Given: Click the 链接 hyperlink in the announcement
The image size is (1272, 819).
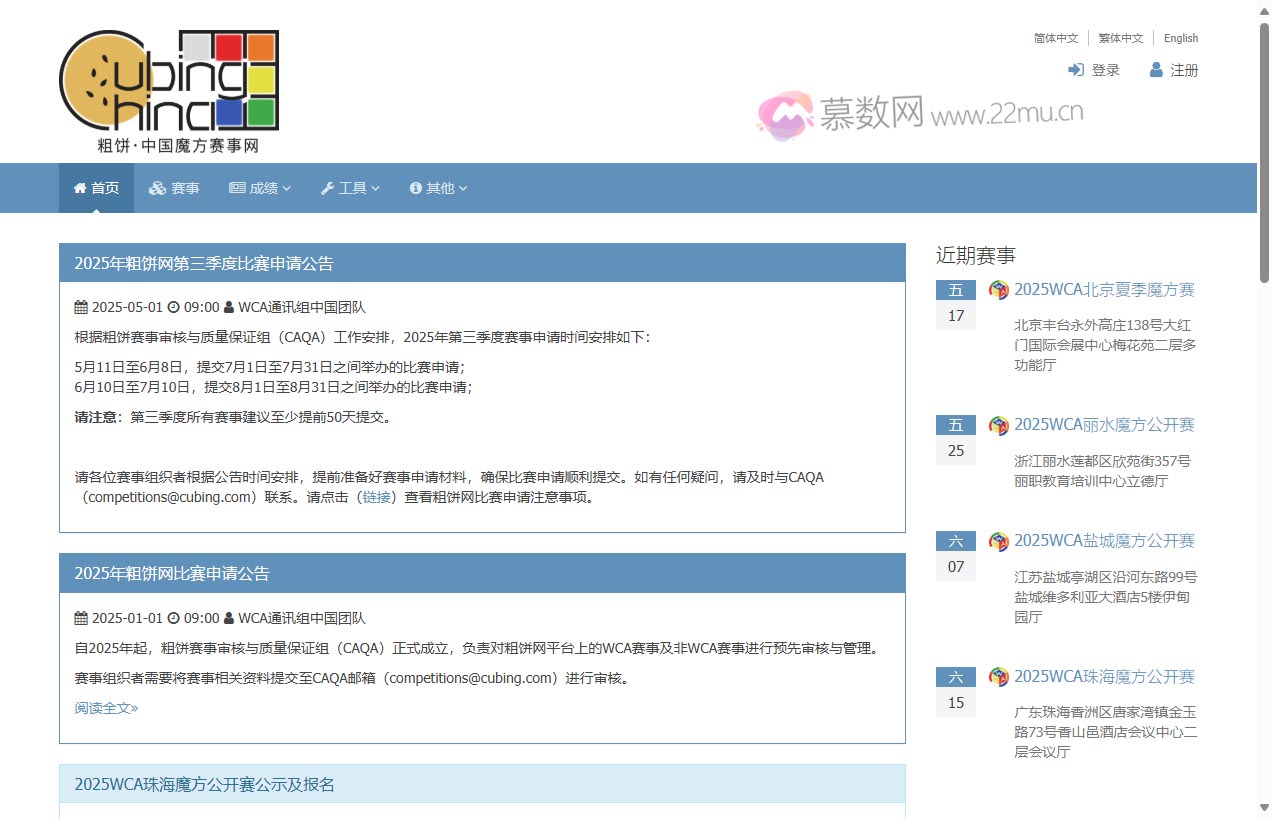Looking at the screenshot, I should 377,497.
